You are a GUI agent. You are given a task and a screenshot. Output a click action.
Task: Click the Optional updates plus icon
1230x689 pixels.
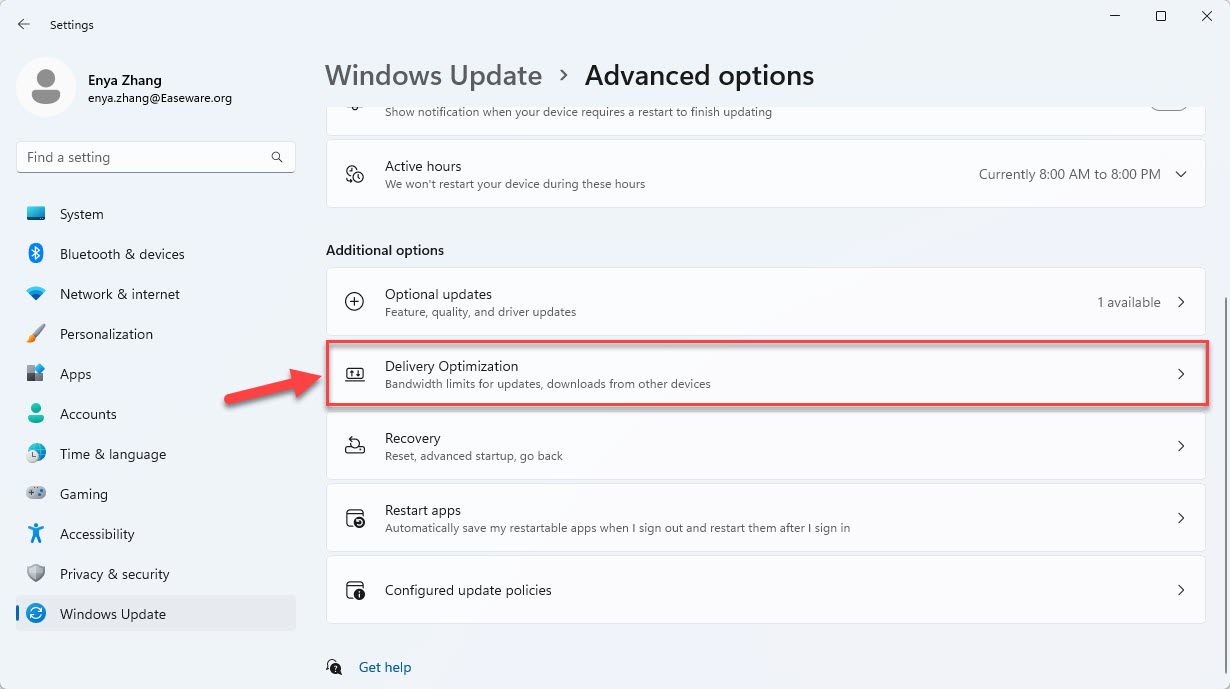click(355, 302)
